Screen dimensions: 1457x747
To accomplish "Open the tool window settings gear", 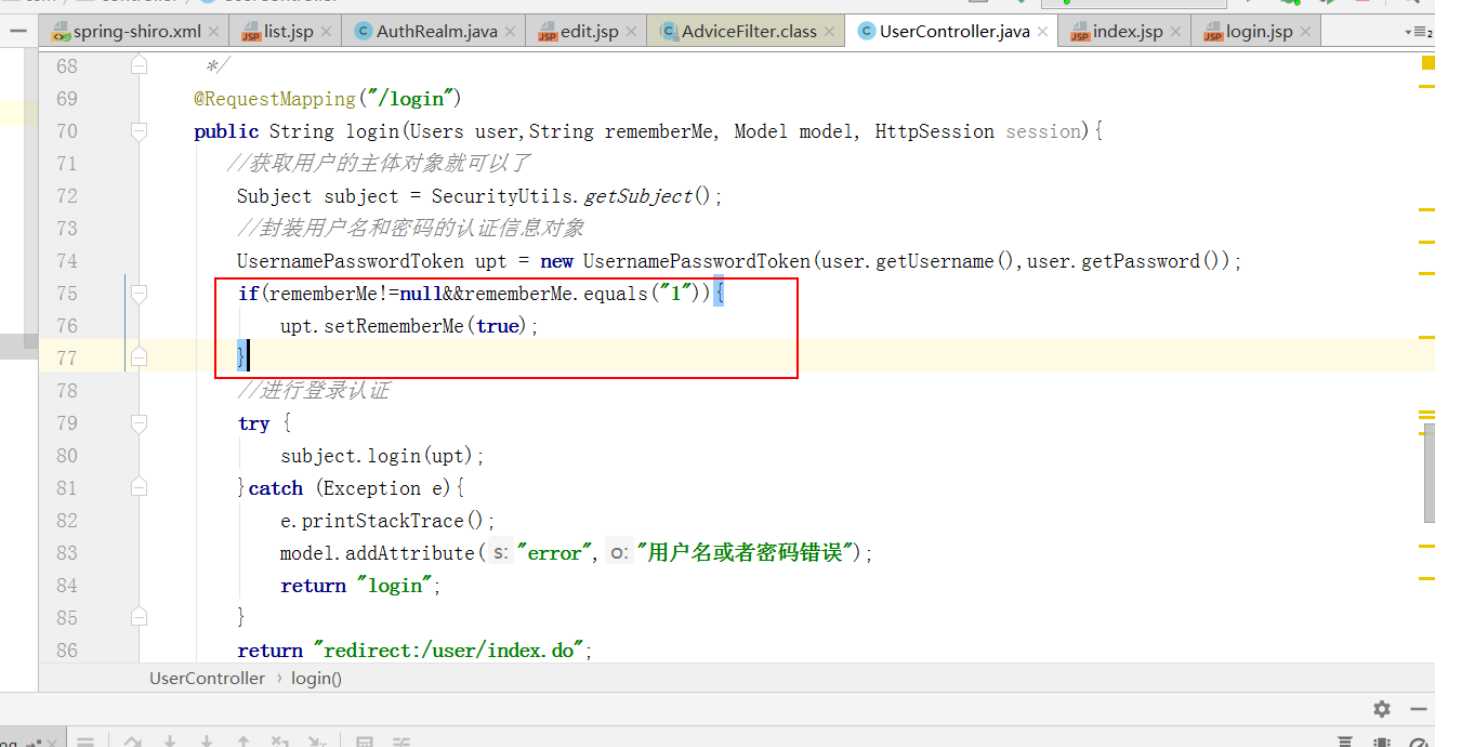I will [1382, 709].
